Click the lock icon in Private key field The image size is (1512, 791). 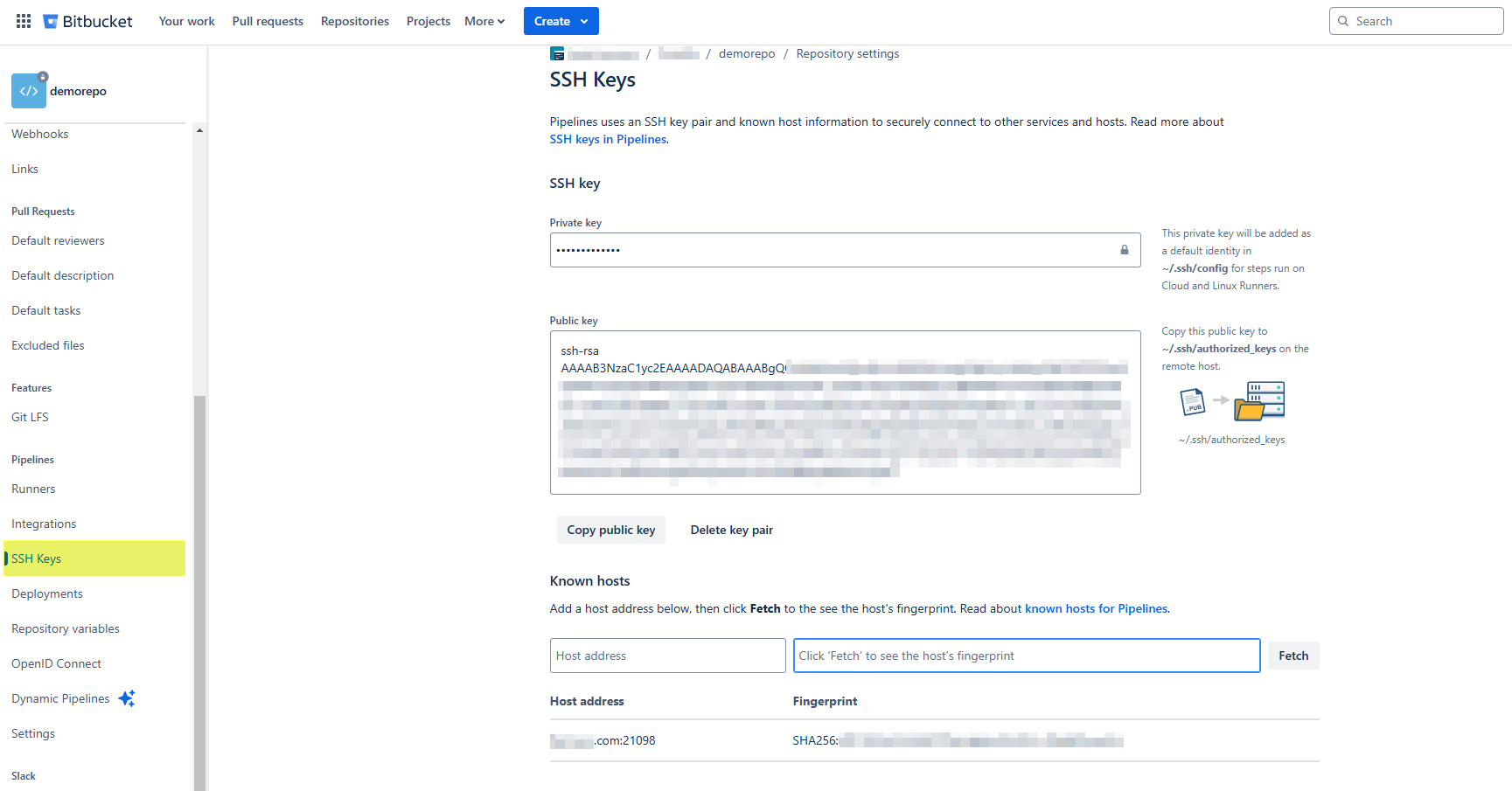[1125, 250]
